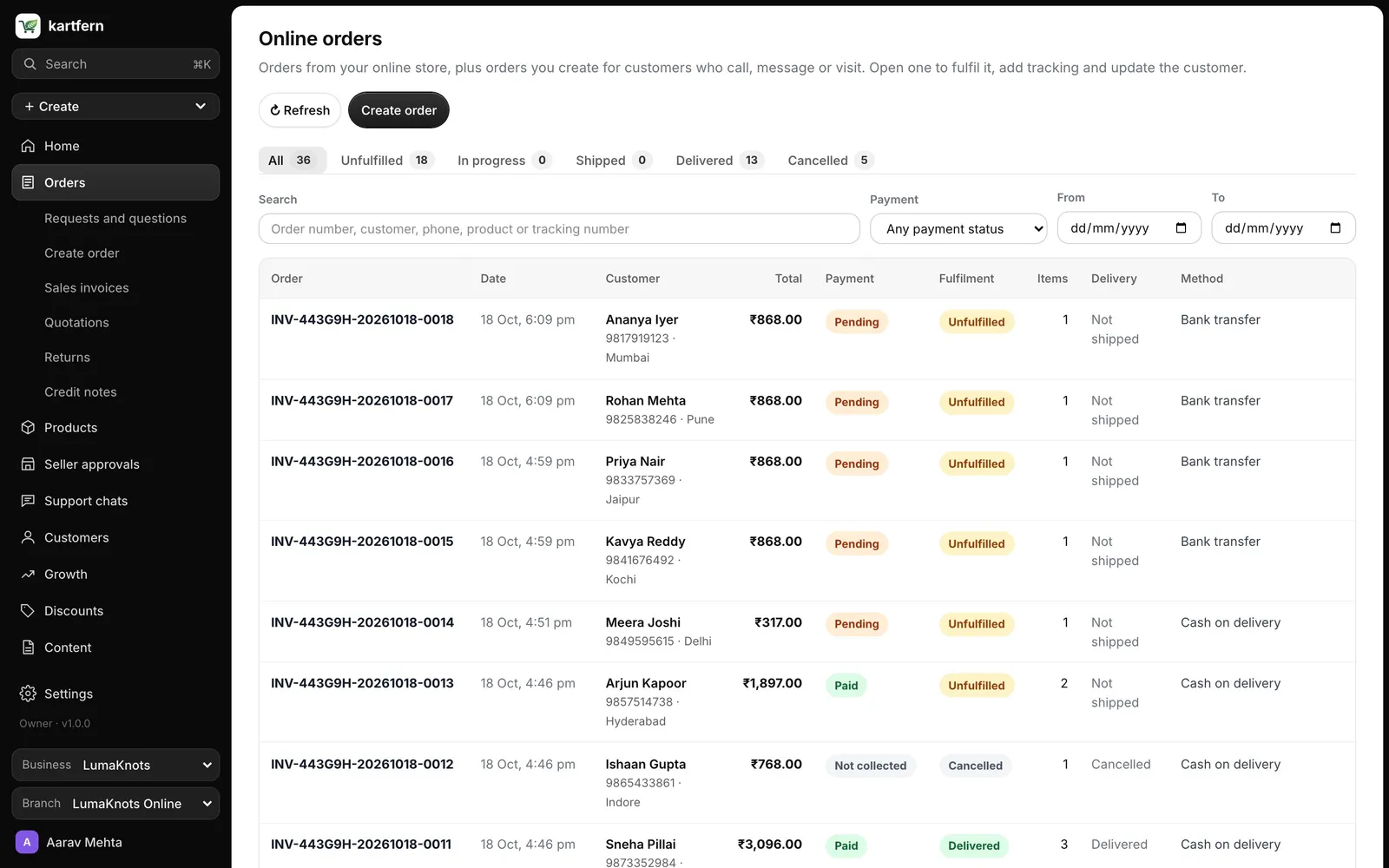The height and width of the screenshot is (868, 1389).
Task: Open the Branch LumaKnots Online selector
Action: point(115,804)
